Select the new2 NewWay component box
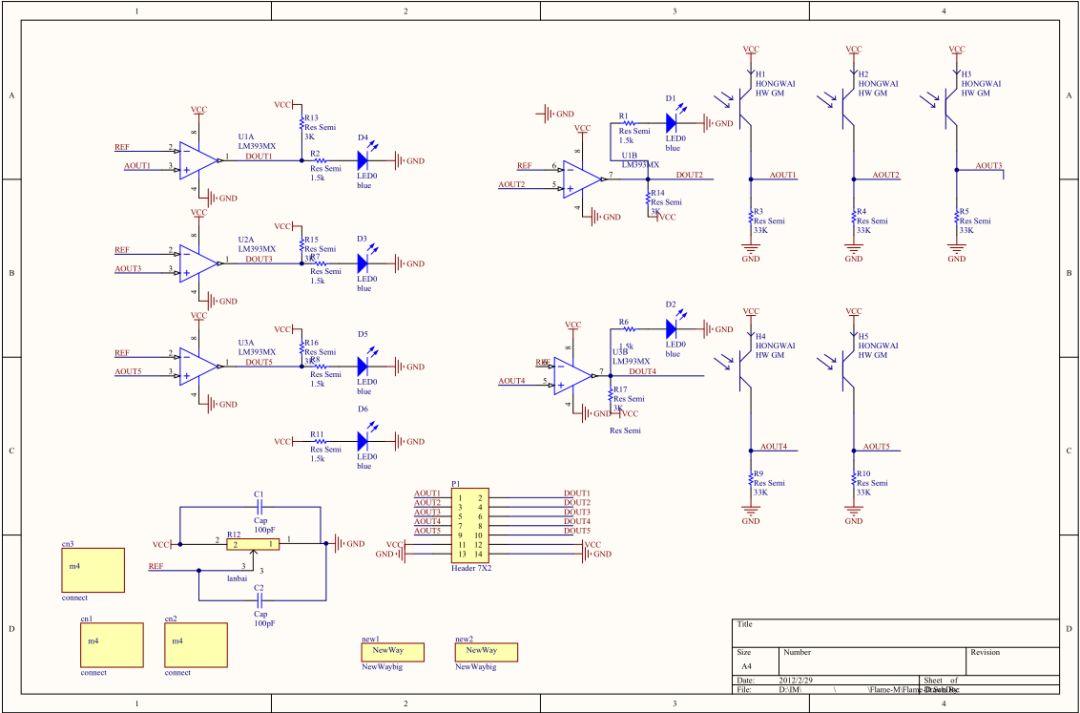The image size is (1080, 713). pos(486,652)
